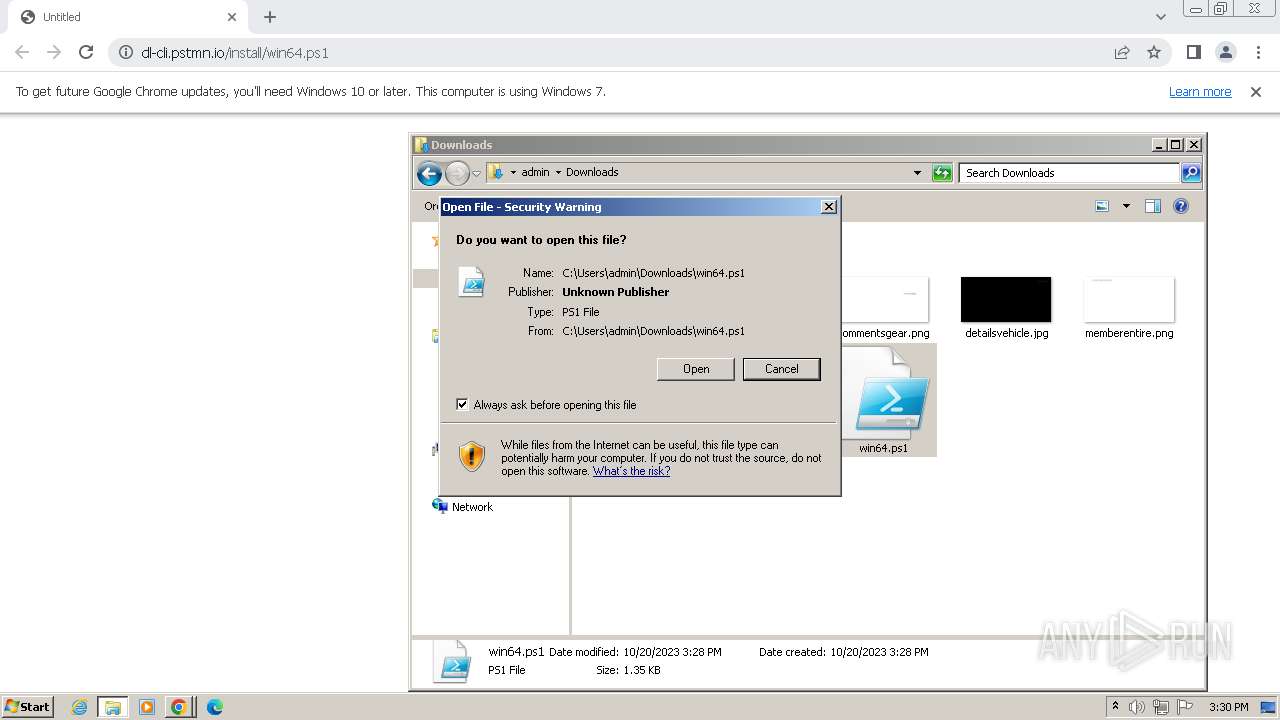Refresh the Downloads folder view
Screen dimensions: 1280x720
[x=942, y=173]
